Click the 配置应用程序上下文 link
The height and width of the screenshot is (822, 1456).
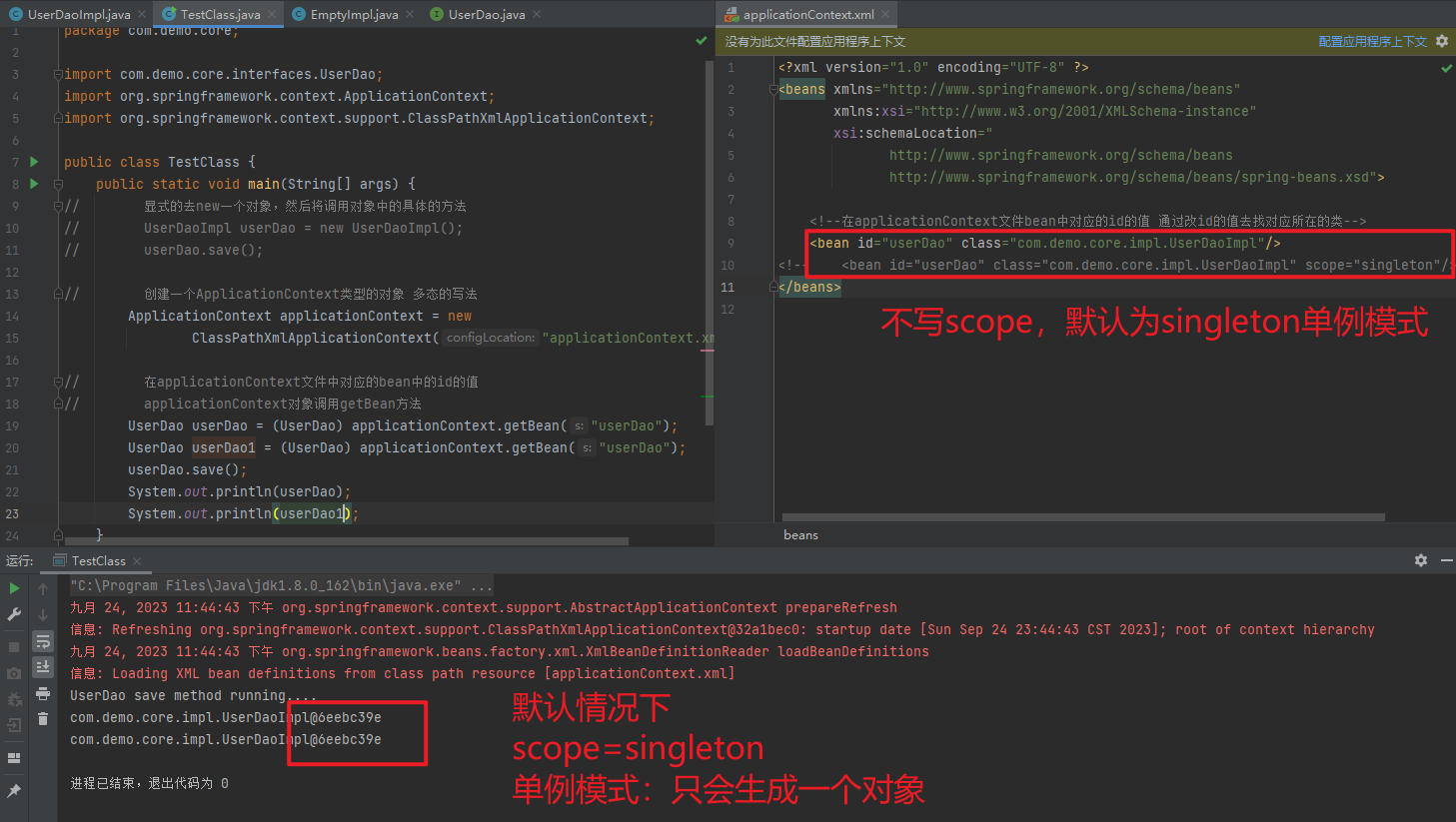point(1372,41)
